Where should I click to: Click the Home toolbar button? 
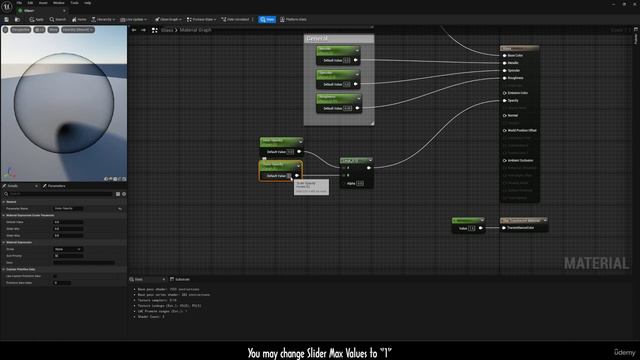click(79, 20)
